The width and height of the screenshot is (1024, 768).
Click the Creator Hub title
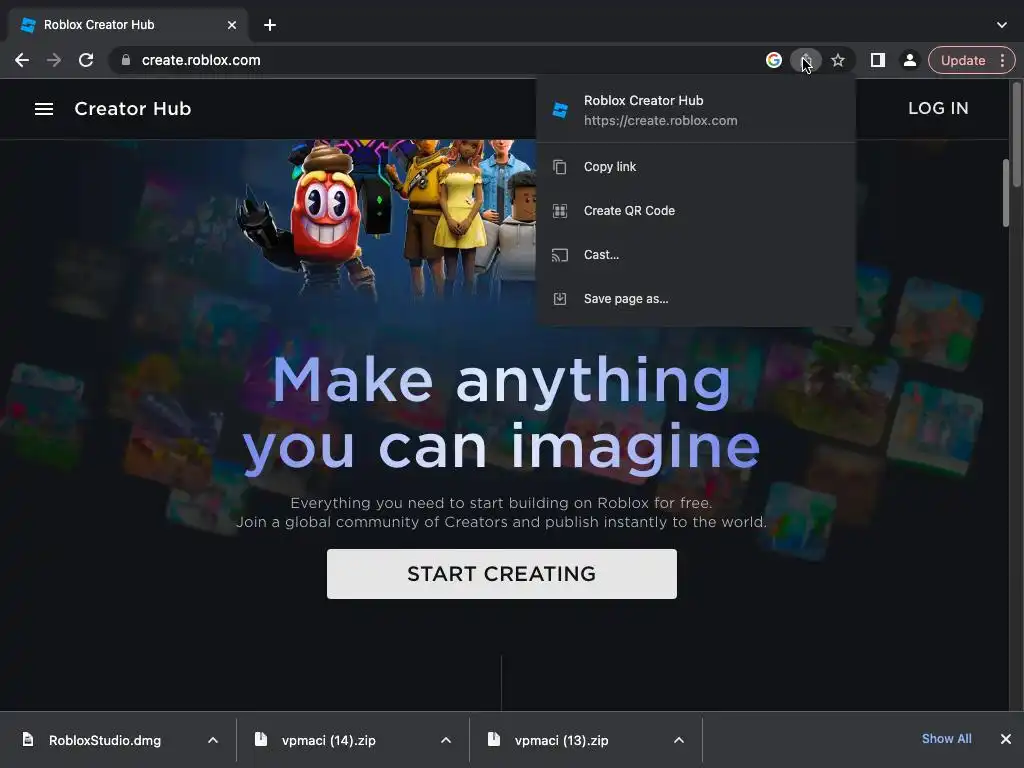pyautogui.click(x=133, y=108)
